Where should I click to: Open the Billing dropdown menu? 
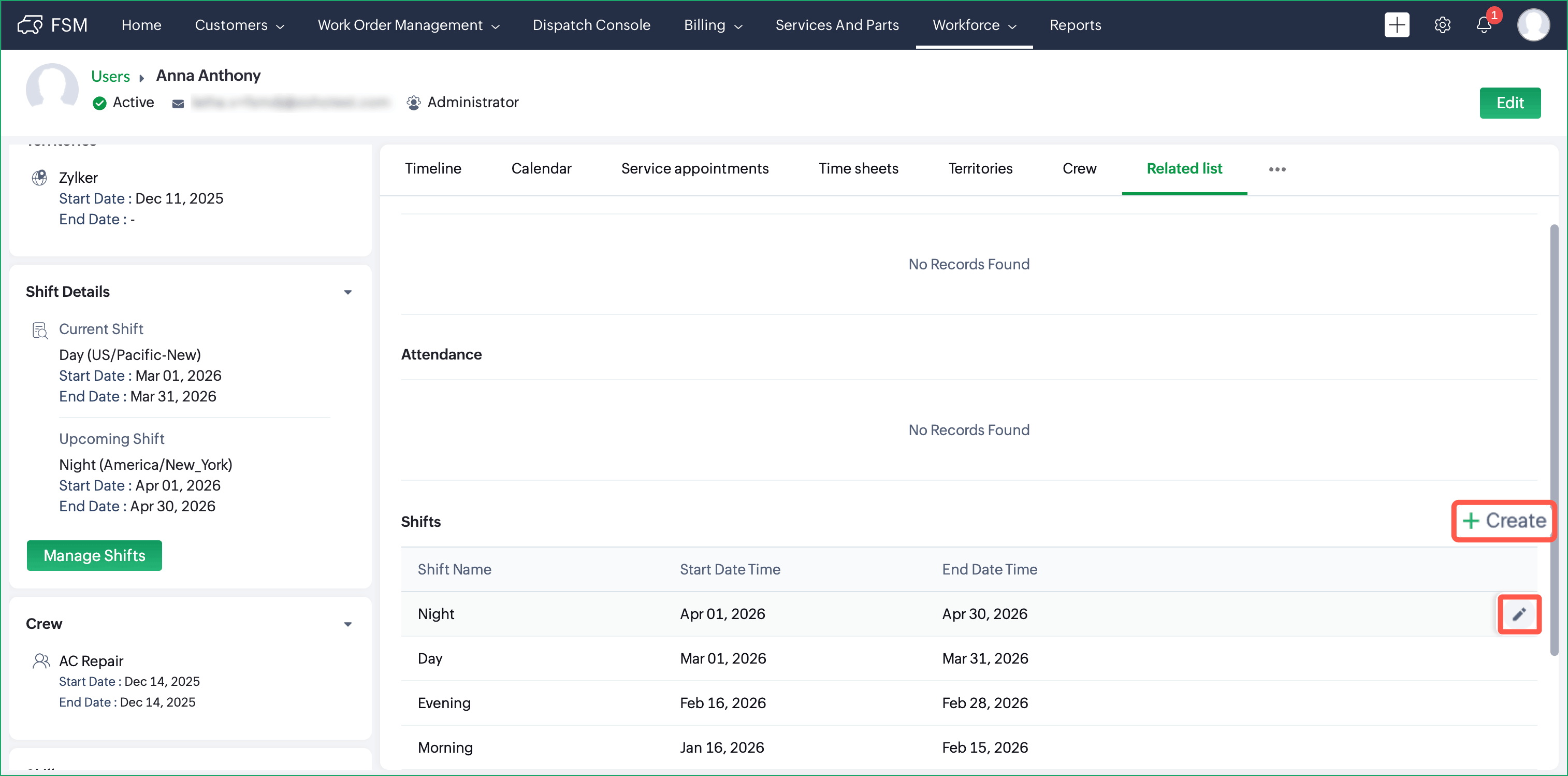(712, 25)
